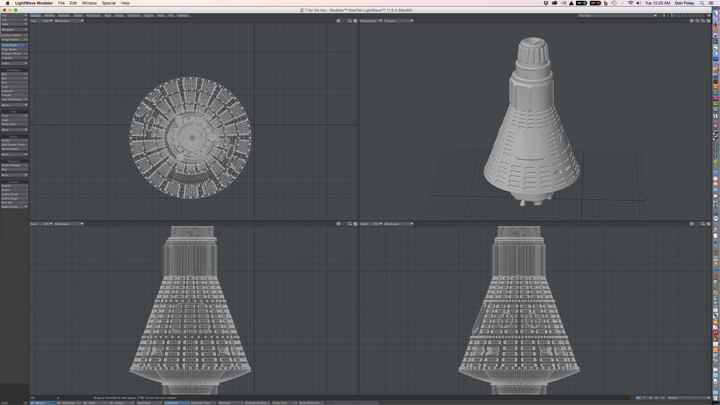Open the Wireframe dropdown in Right viewport
Screen dimensions: 720x405
399,224
